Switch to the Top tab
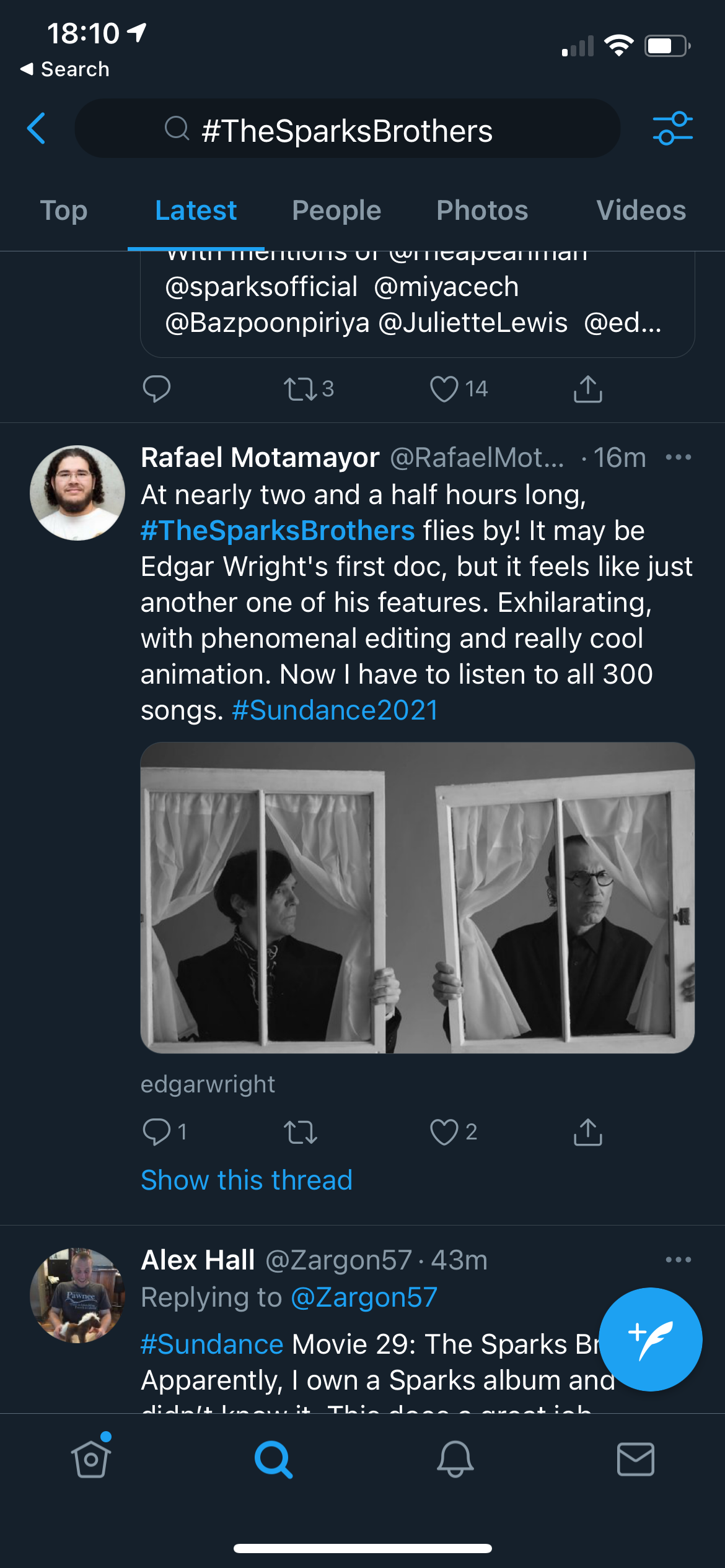This screenshot has height=1568, width=725. point(64,211)
